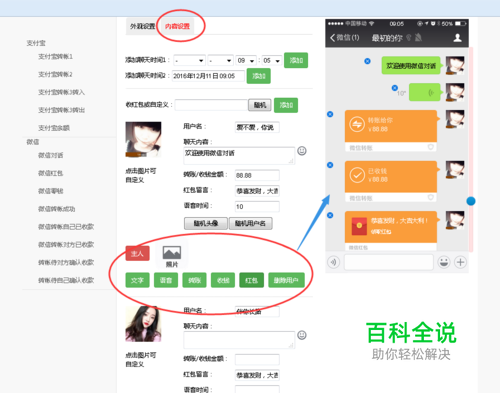Click the second user's empty chat content box
The width and height of the screenshot is (500, 393).
click(239, 340)
